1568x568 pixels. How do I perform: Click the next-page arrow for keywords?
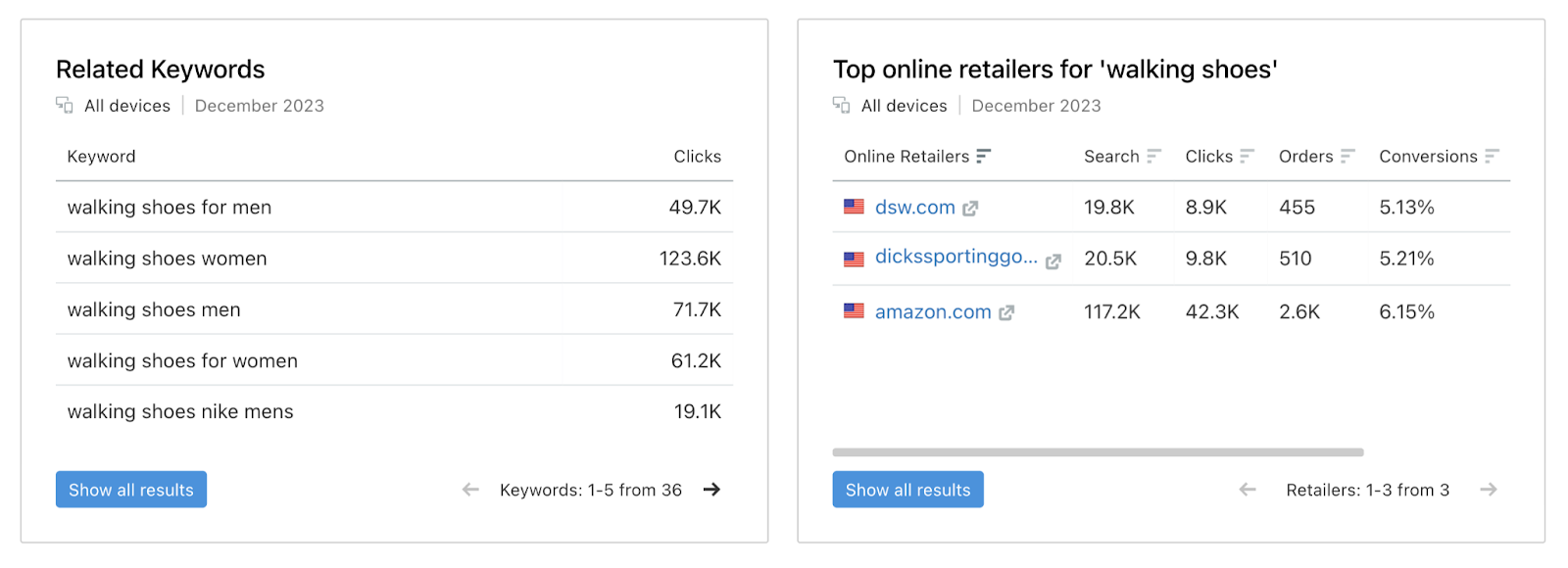coord(711,489)
